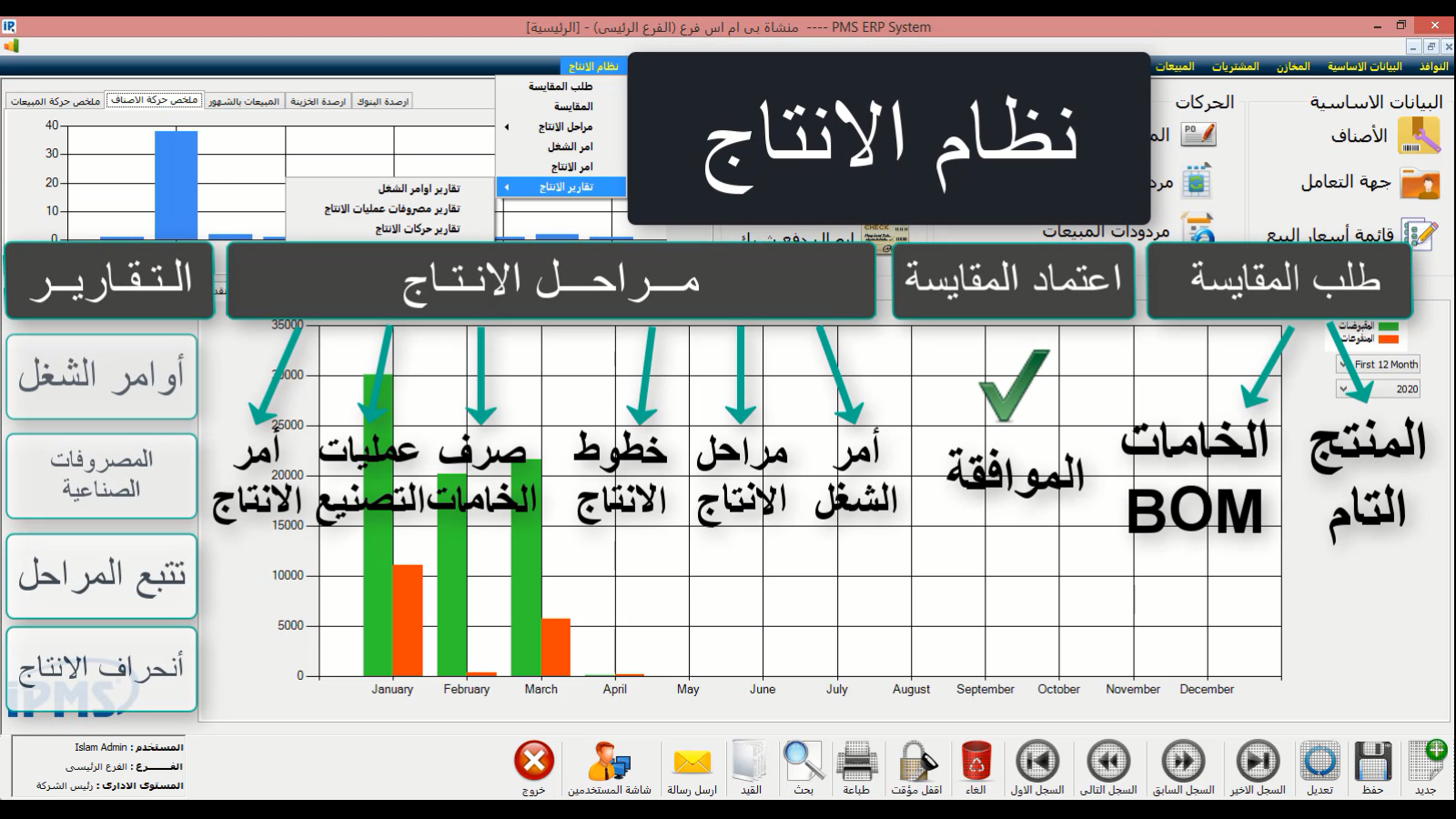The height and width of the screenshot is (819, 1456).
Task: Select المقايسة menu entry
Action: coord(561,106)
